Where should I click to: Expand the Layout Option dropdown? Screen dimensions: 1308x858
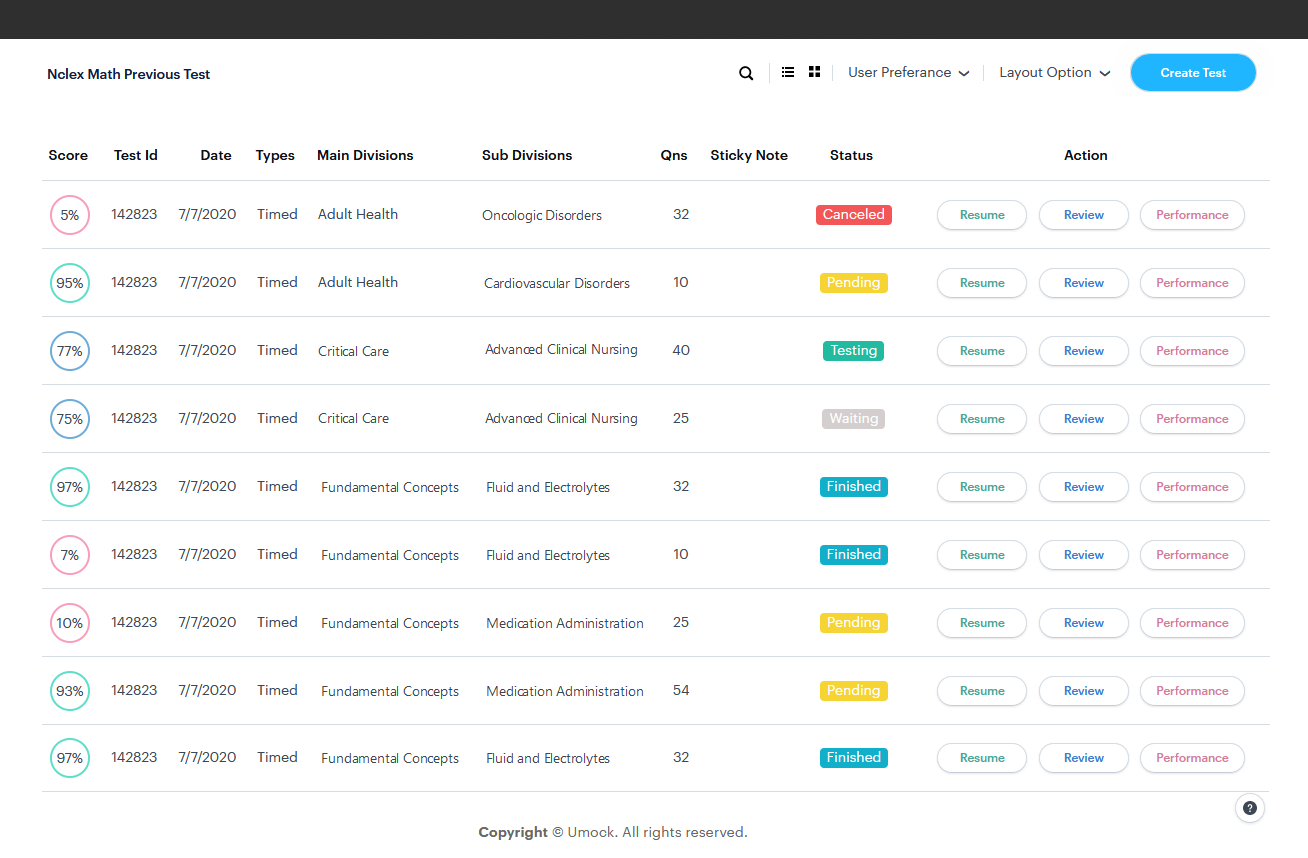click(1055, 73)
